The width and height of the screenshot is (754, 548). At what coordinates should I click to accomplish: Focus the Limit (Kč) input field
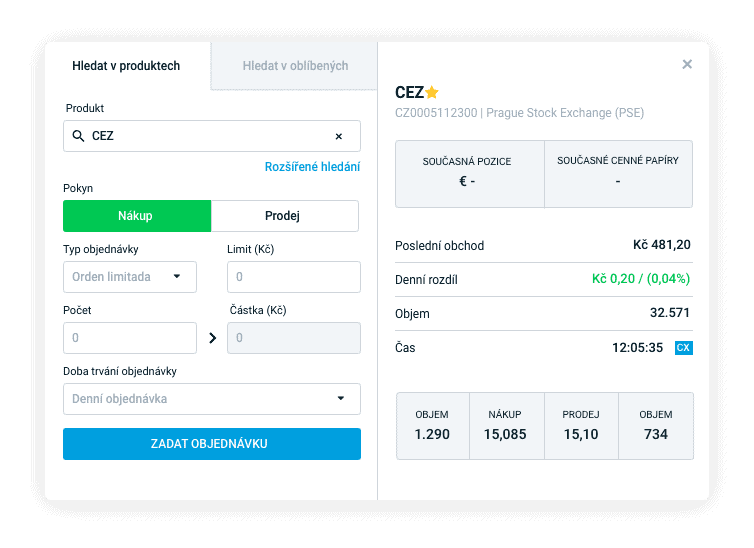click(x=294, y=277)
